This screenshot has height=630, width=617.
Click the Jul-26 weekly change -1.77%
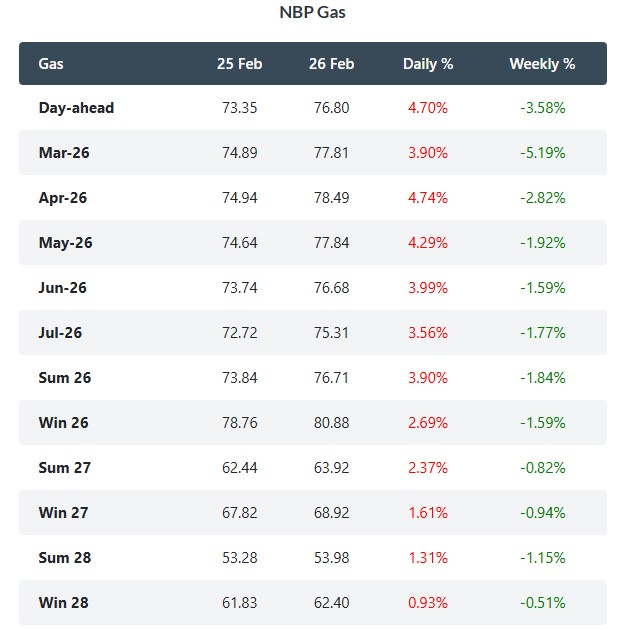click(543, 333)
